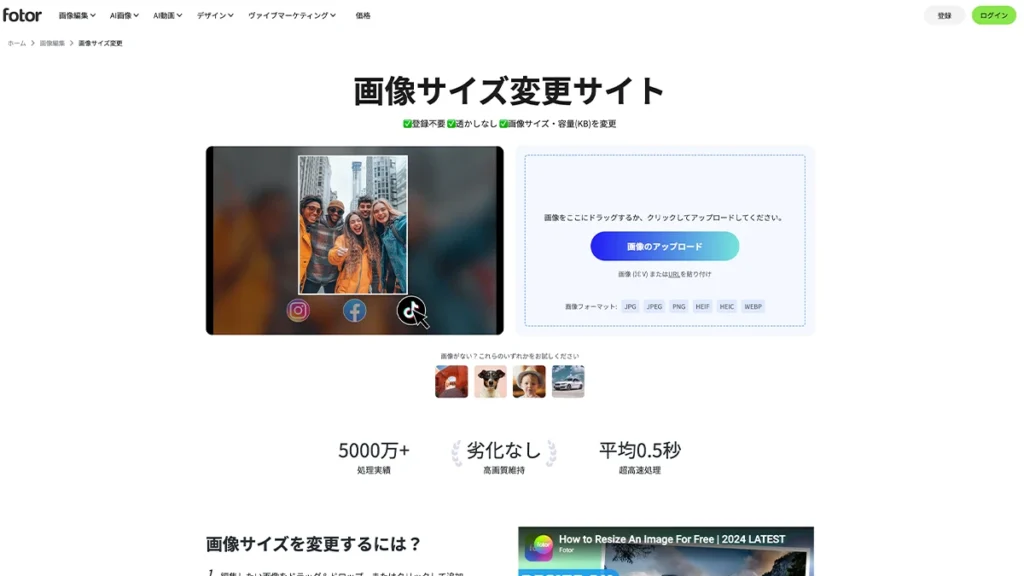Click the TikTok icon in preview
Viewport: 1024px width, 576px height.
tap(411, 310)
